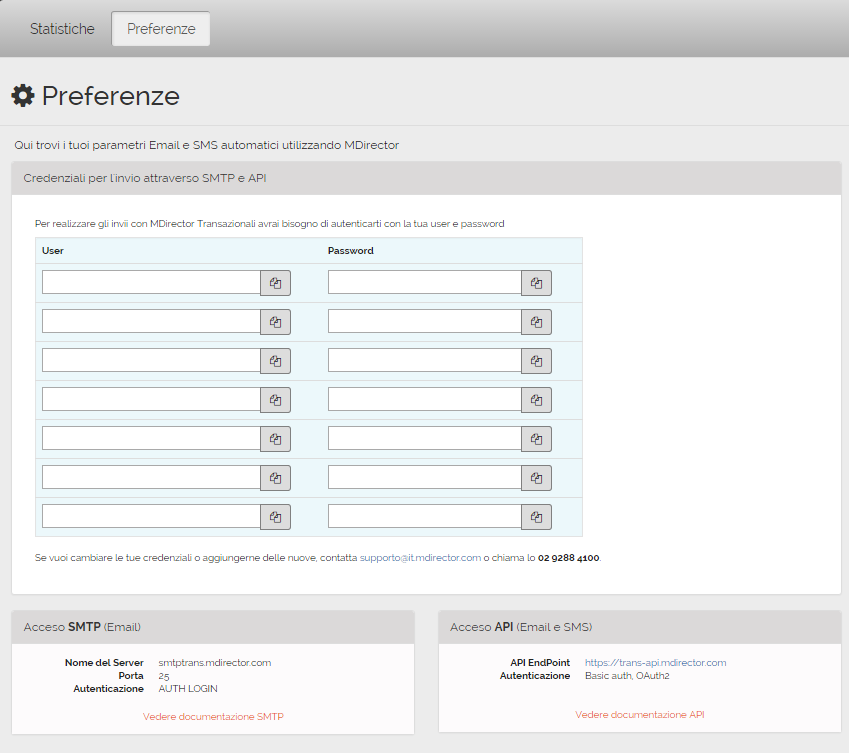The height and width of the screenshot is (753, 849).
Task: Copy the fourth row Password value
Action: [536, 400]
